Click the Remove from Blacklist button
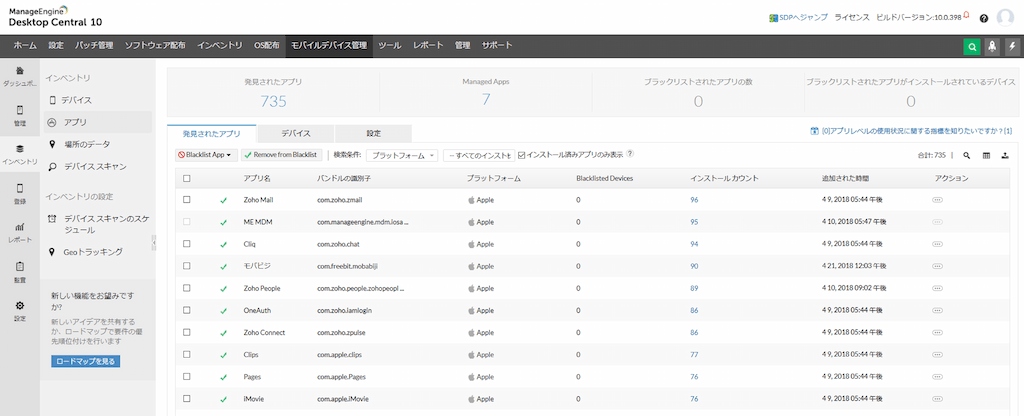Viewport: 1024px width, 416px height. (x=280, y=155)
